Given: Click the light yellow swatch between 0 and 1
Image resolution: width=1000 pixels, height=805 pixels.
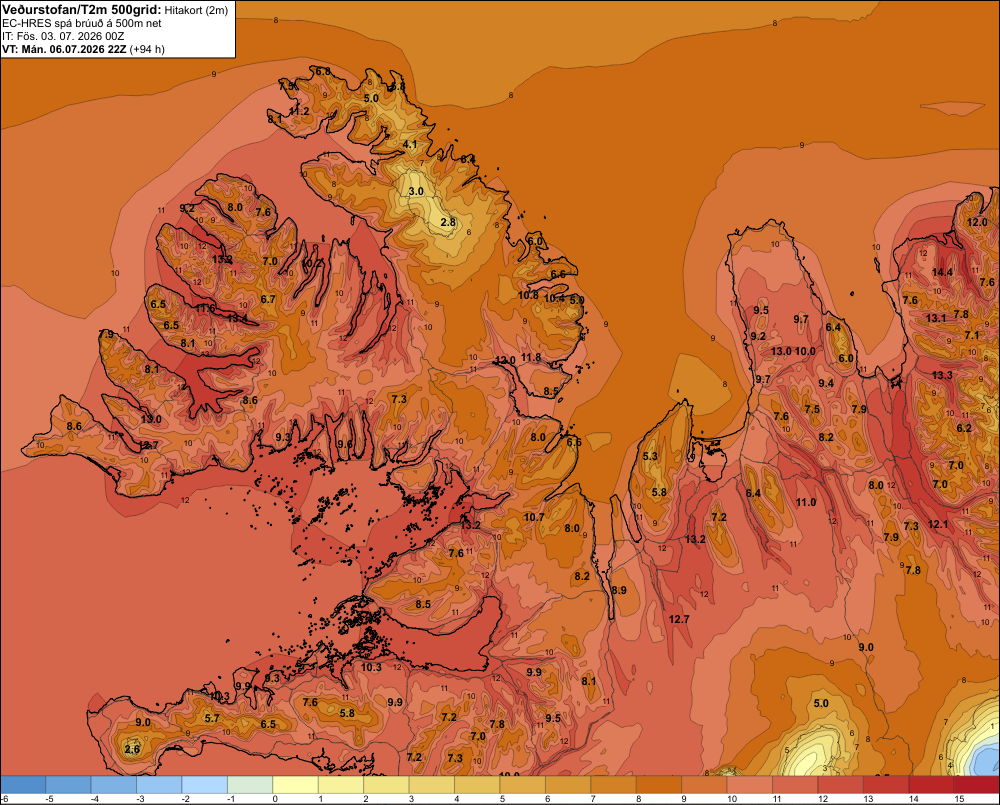Looking at the screenshot, I should point(295,785).
